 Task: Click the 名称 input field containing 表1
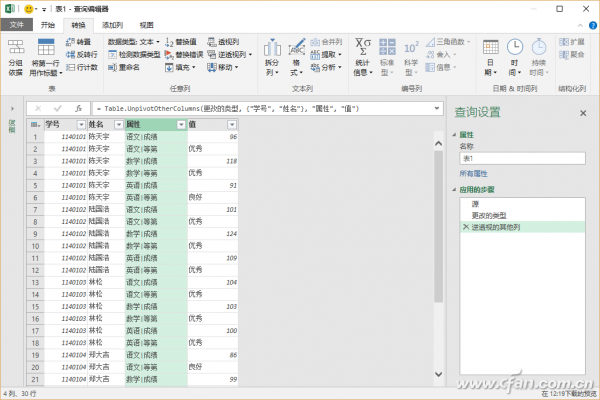coord(520,158)
